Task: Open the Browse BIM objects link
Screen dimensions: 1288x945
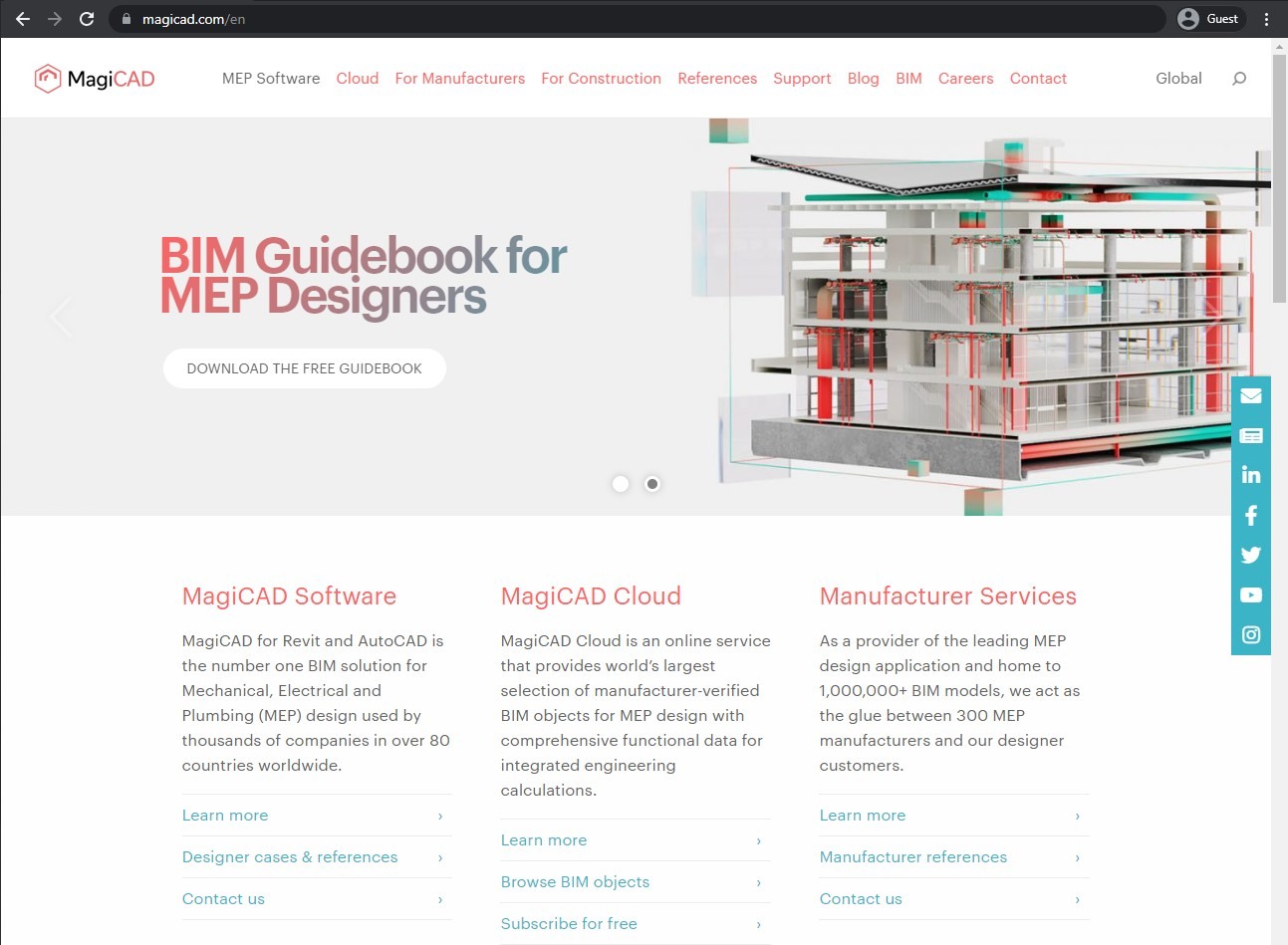Action: (575, 882)
